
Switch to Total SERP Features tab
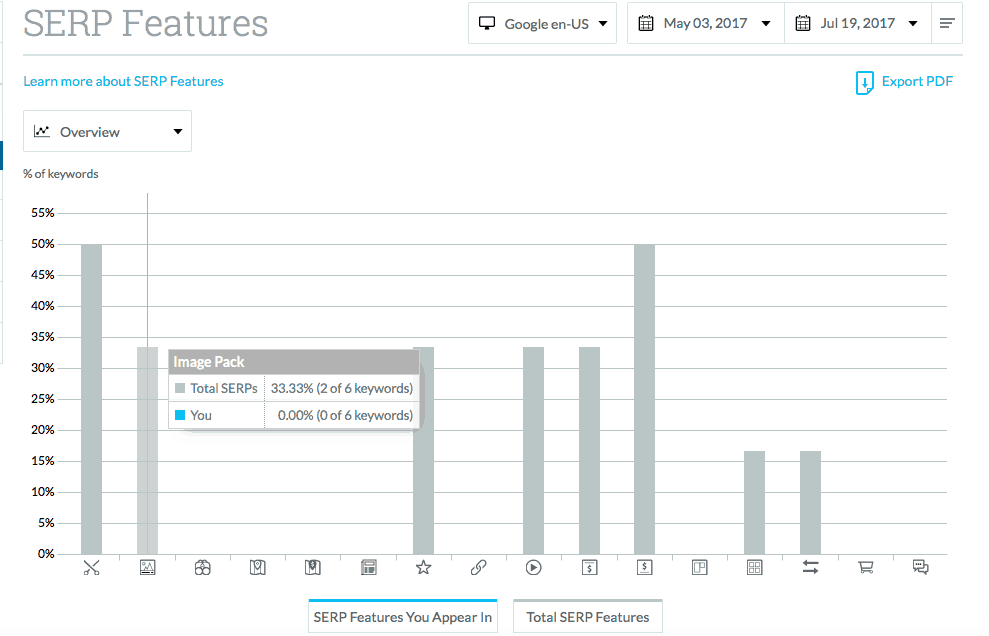[588, 616]
